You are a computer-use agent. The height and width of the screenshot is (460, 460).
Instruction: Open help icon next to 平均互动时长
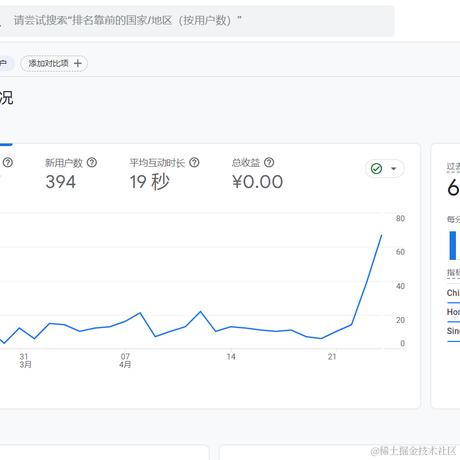pos(194,163)
